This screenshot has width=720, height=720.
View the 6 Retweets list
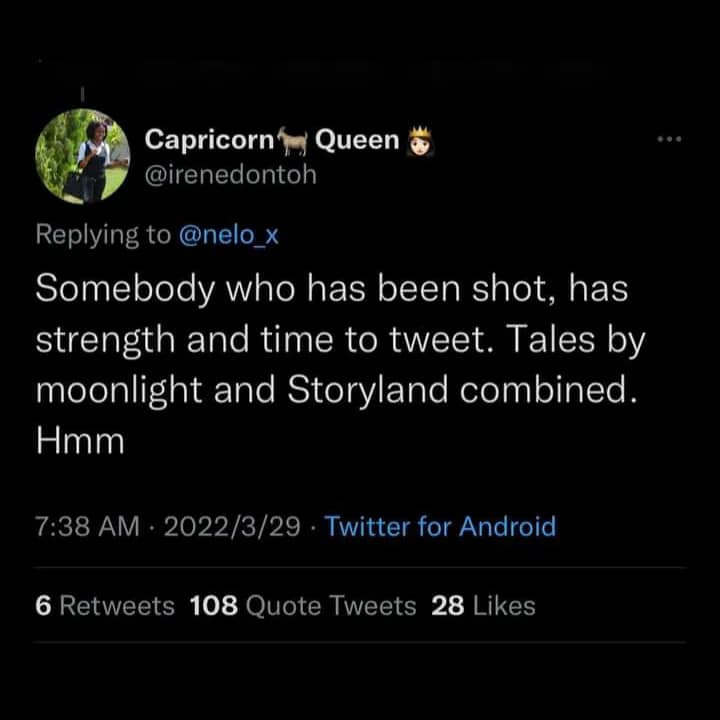(105, 605)
